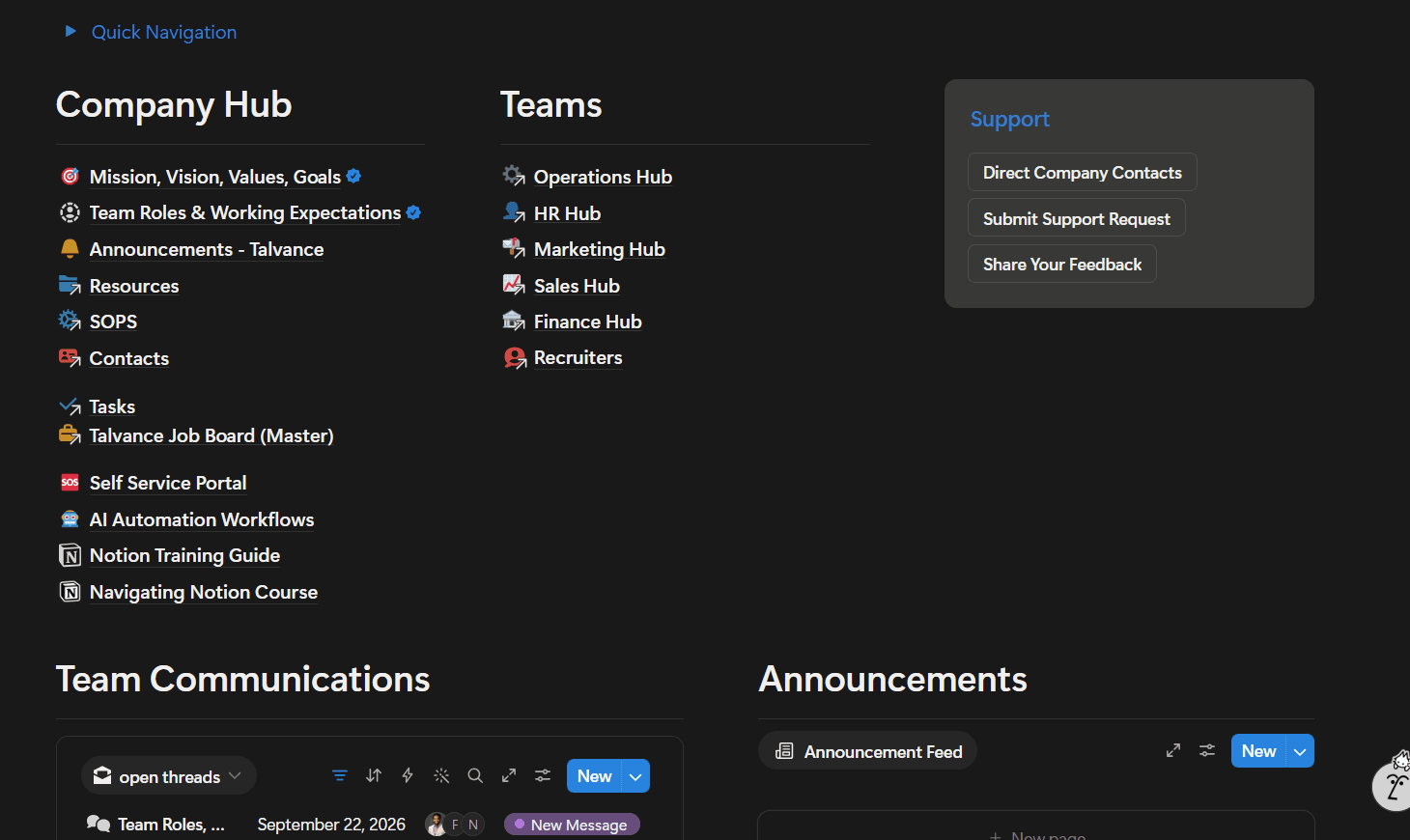Click the filter icon in Team Communications toolbar

340,775
